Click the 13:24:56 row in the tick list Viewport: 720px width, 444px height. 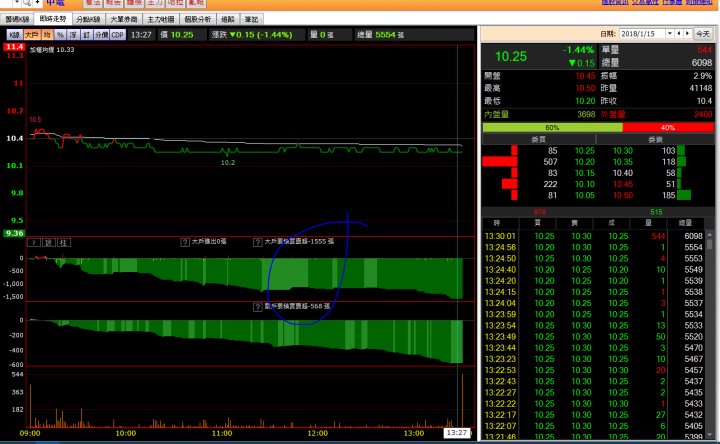click(594, 247)
